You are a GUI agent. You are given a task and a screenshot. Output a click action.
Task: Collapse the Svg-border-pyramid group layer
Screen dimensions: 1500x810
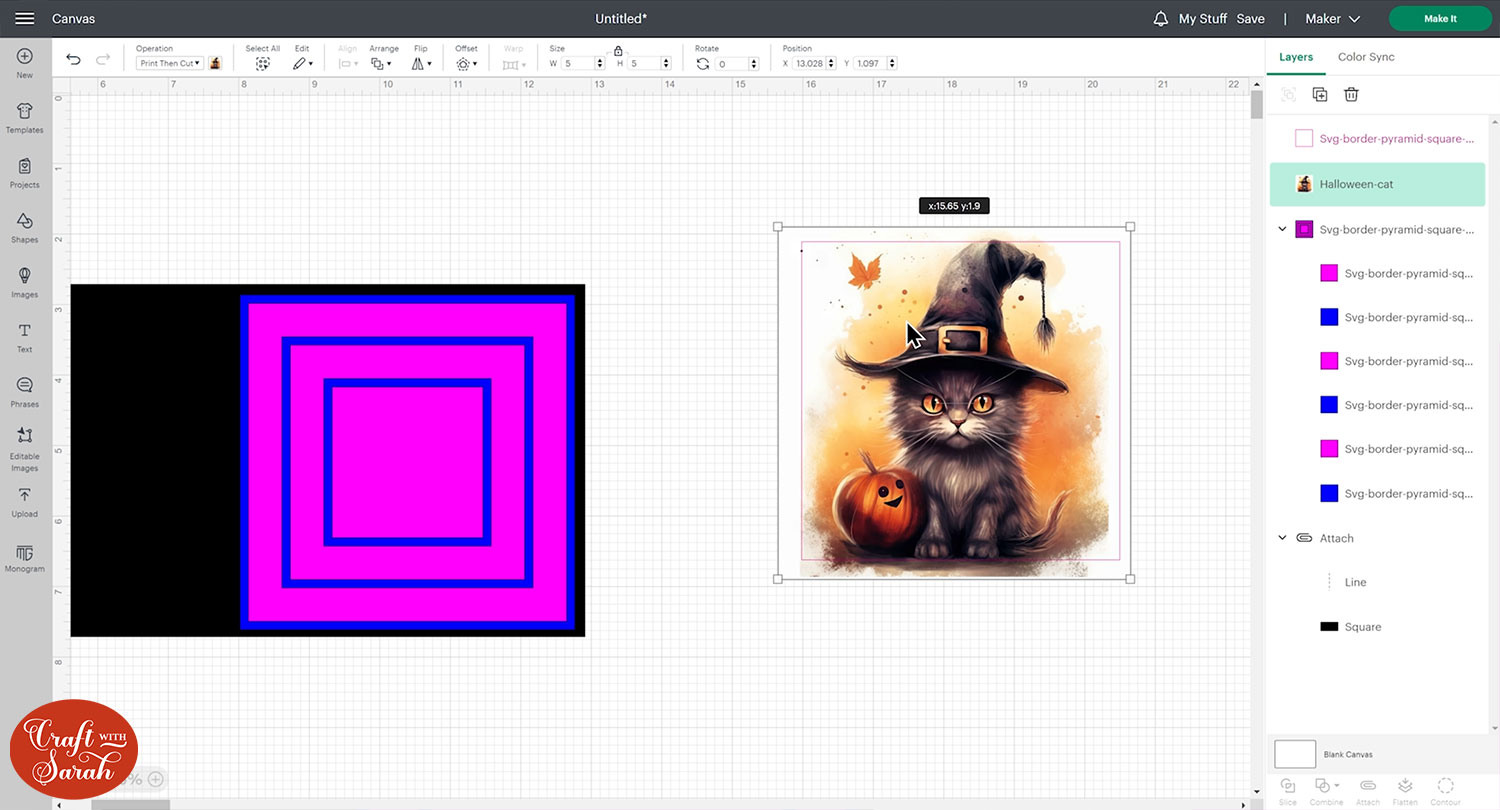point(1283,229)
